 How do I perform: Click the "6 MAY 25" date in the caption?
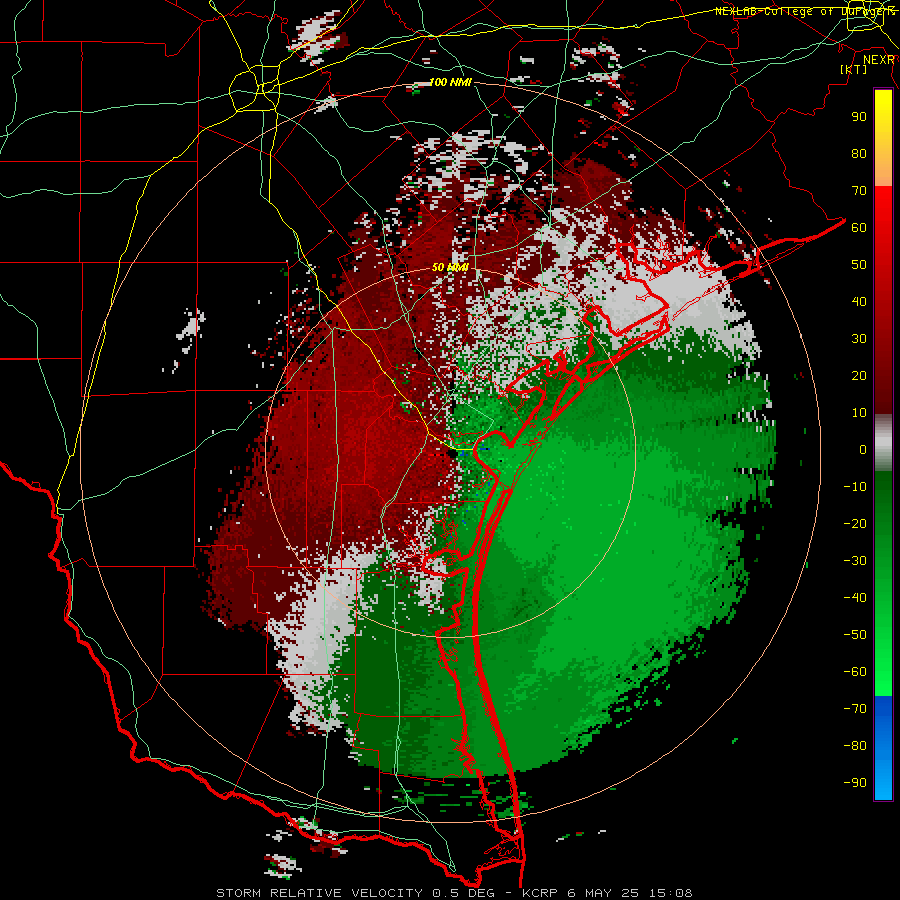(x=604, y=893)
